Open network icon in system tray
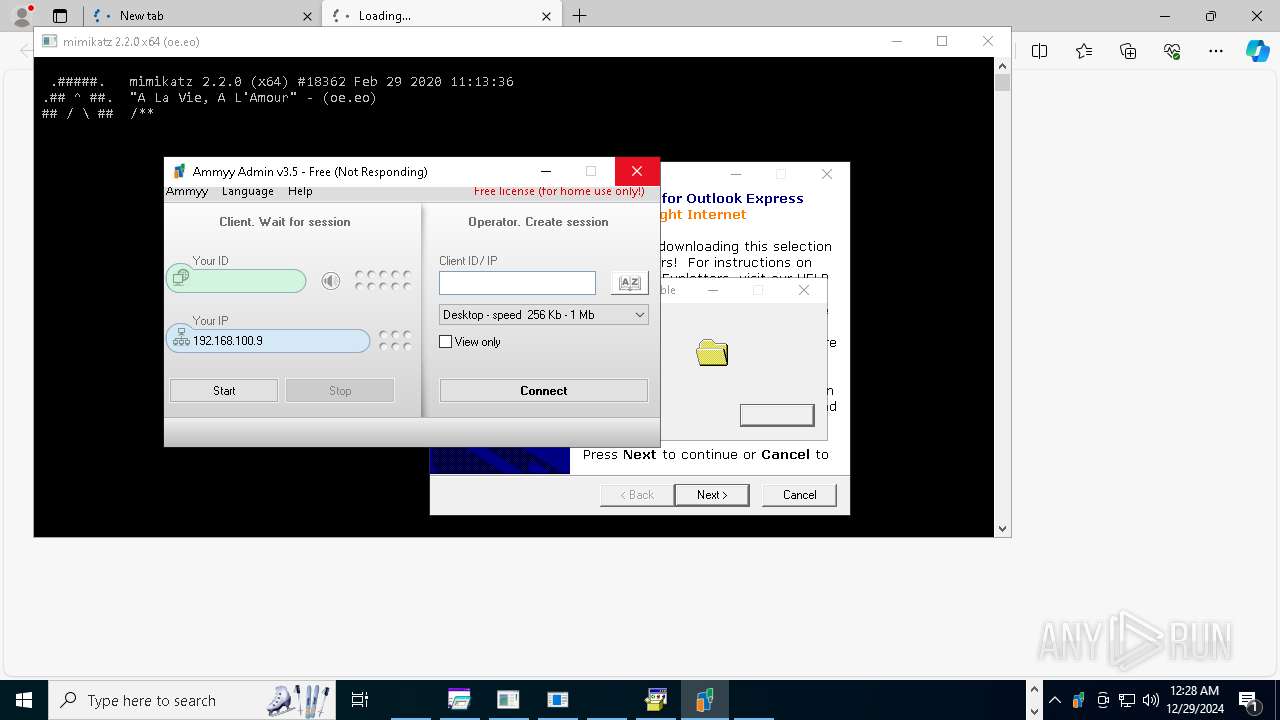 [x=1127, y=700]
